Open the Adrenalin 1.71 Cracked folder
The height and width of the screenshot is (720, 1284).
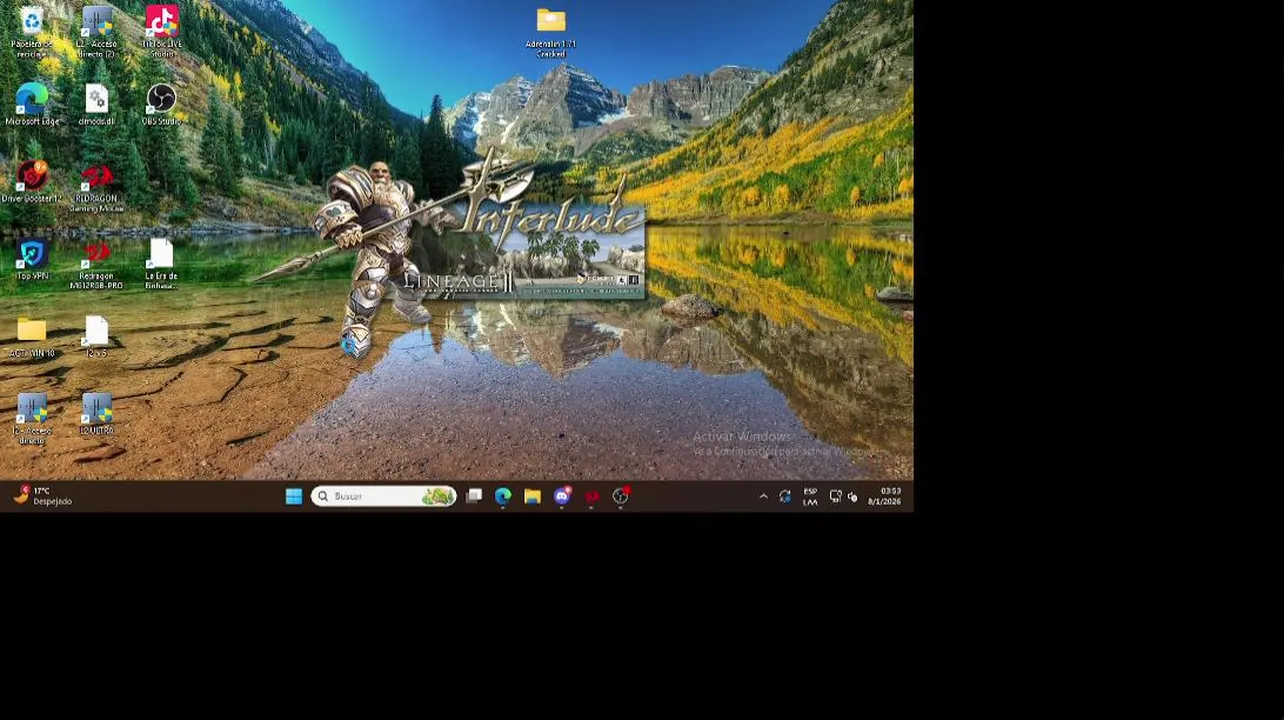550,32
